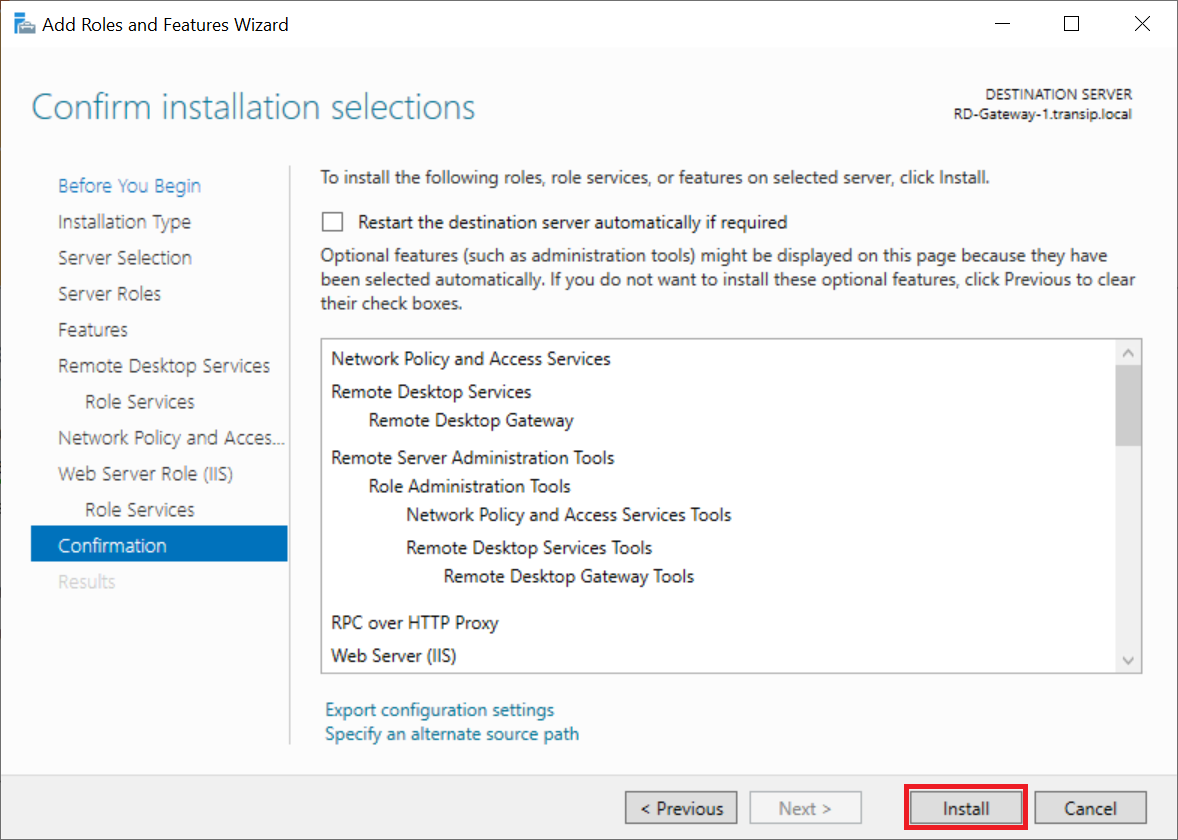Close the Add Roles and Features Wizard

(1142, 24)
